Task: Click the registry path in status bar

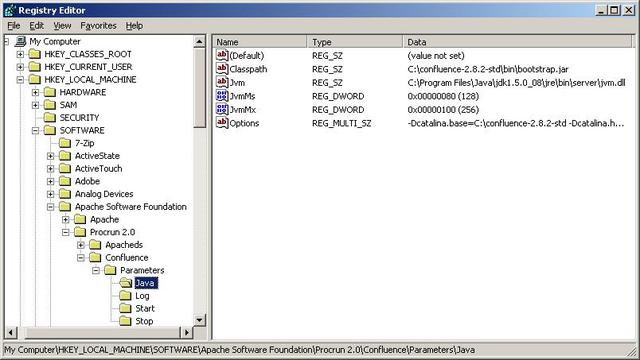Action: click(239, 350)
